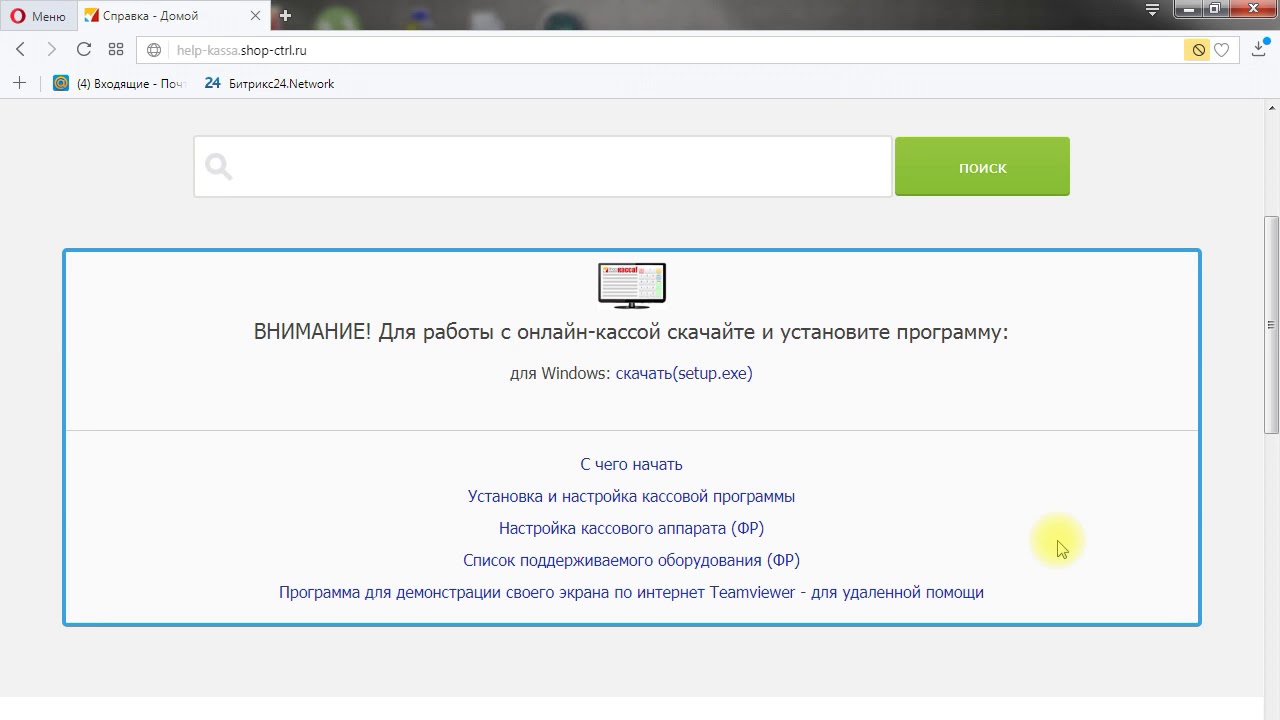Open Установка и настройка кассовой программы
Image resolution: width=1280 pixels, height=720 pixels.
tap(631, 496)
